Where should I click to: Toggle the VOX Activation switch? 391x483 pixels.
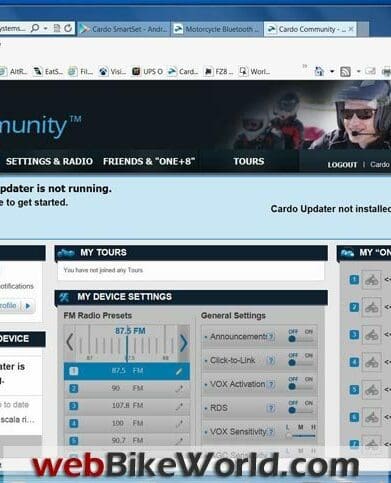pos(300,386)
